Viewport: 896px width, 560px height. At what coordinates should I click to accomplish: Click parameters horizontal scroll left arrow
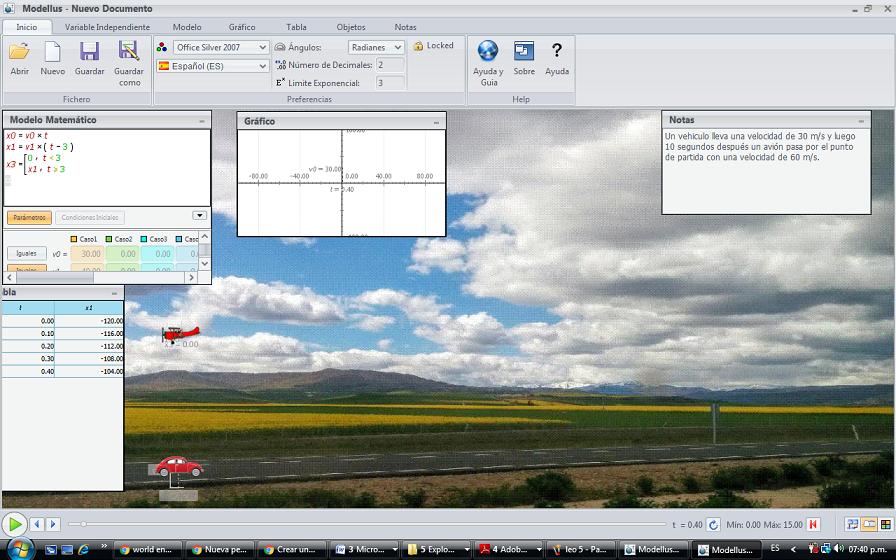(x=10, y=277)
